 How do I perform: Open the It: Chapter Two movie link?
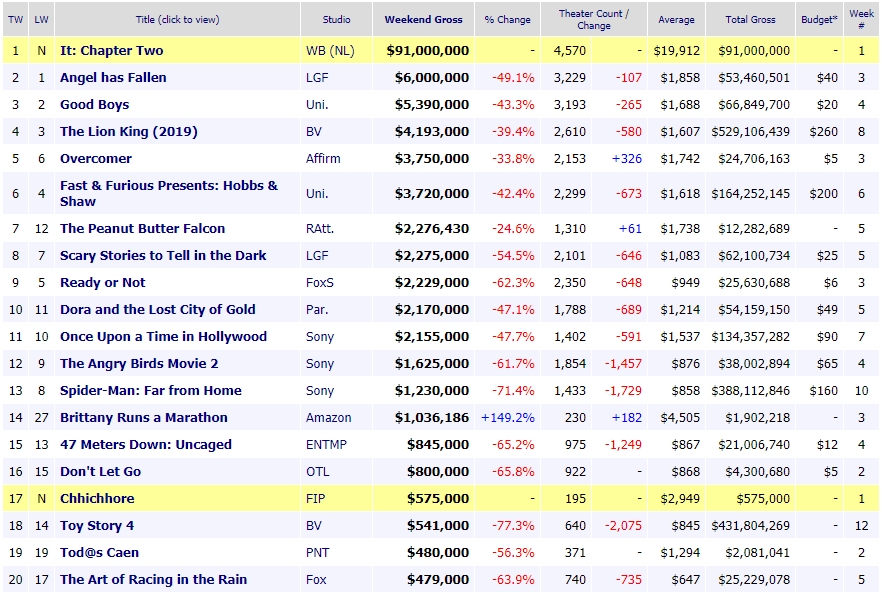tap(111, 51)
